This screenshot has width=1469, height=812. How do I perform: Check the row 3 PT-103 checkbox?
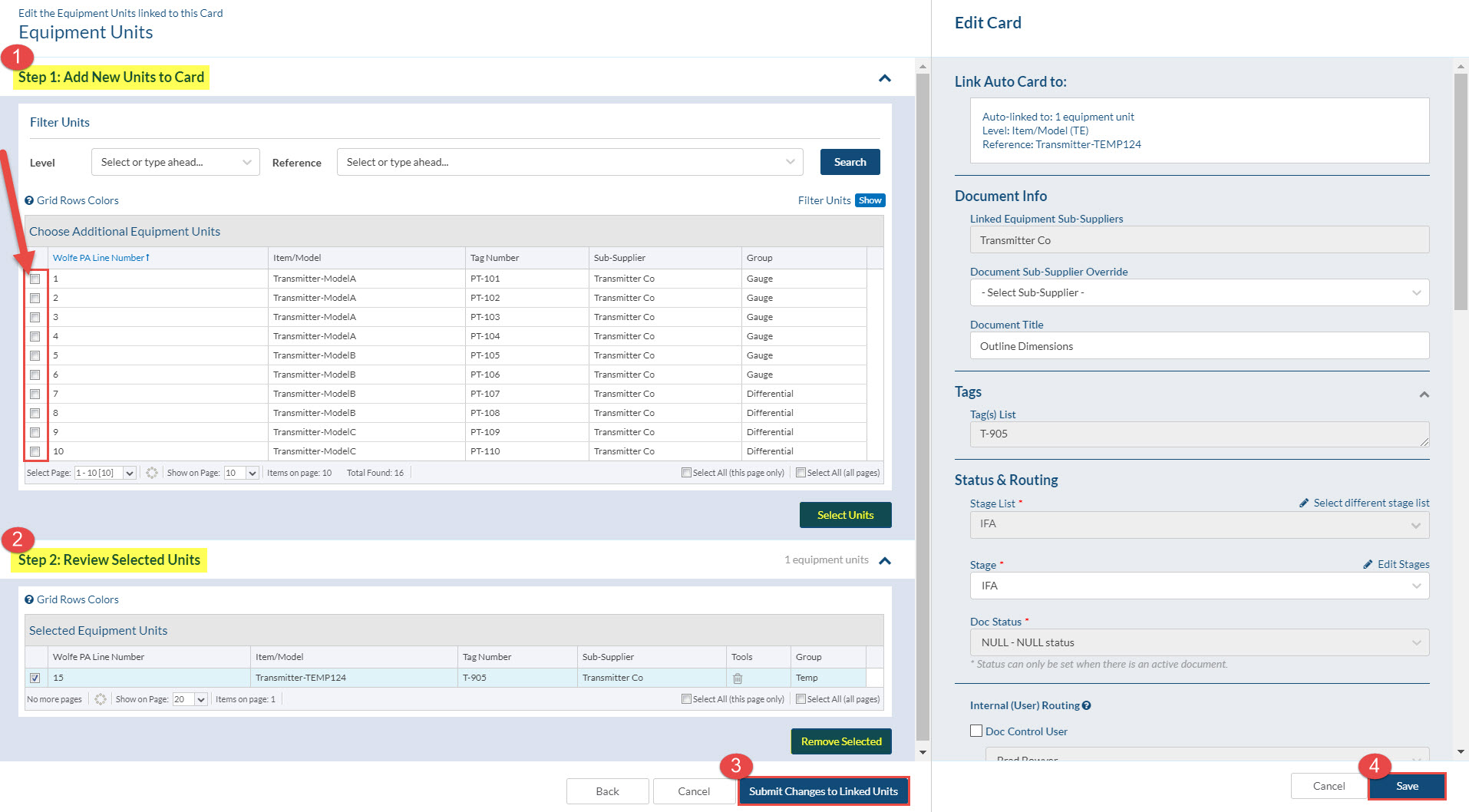(x=35, y=317)
